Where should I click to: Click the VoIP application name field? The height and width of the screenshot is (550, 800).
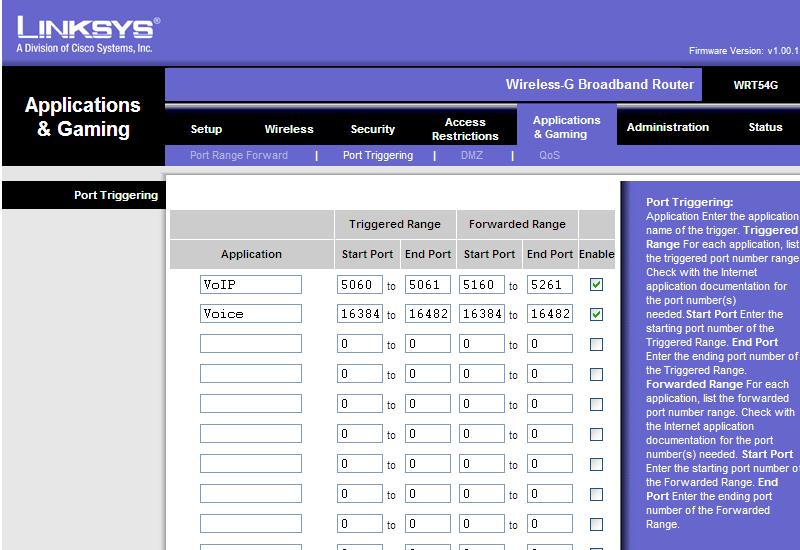tap(251, 284)
